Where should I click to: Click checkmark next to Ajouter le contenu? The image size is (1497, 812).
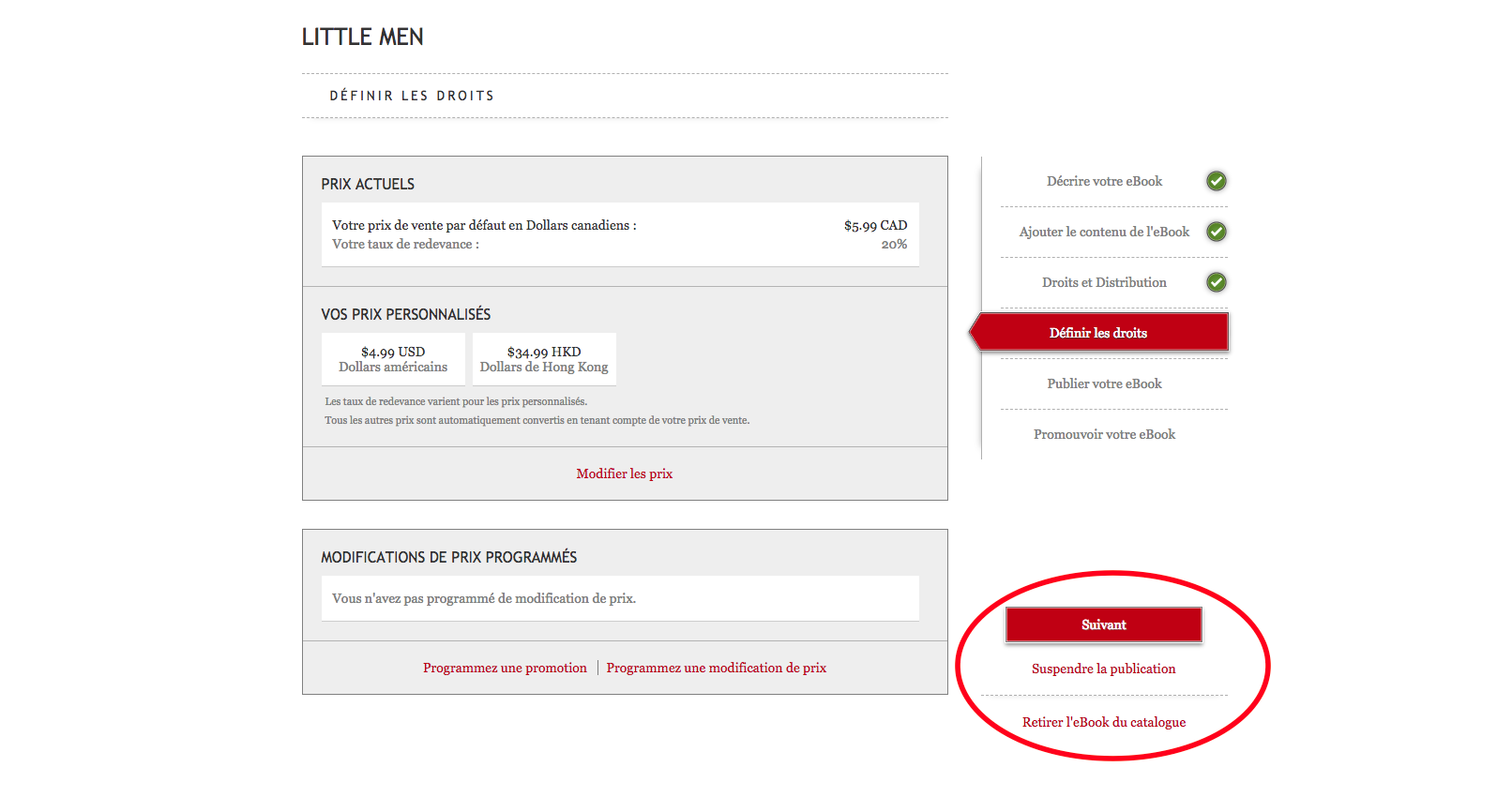1216,232
